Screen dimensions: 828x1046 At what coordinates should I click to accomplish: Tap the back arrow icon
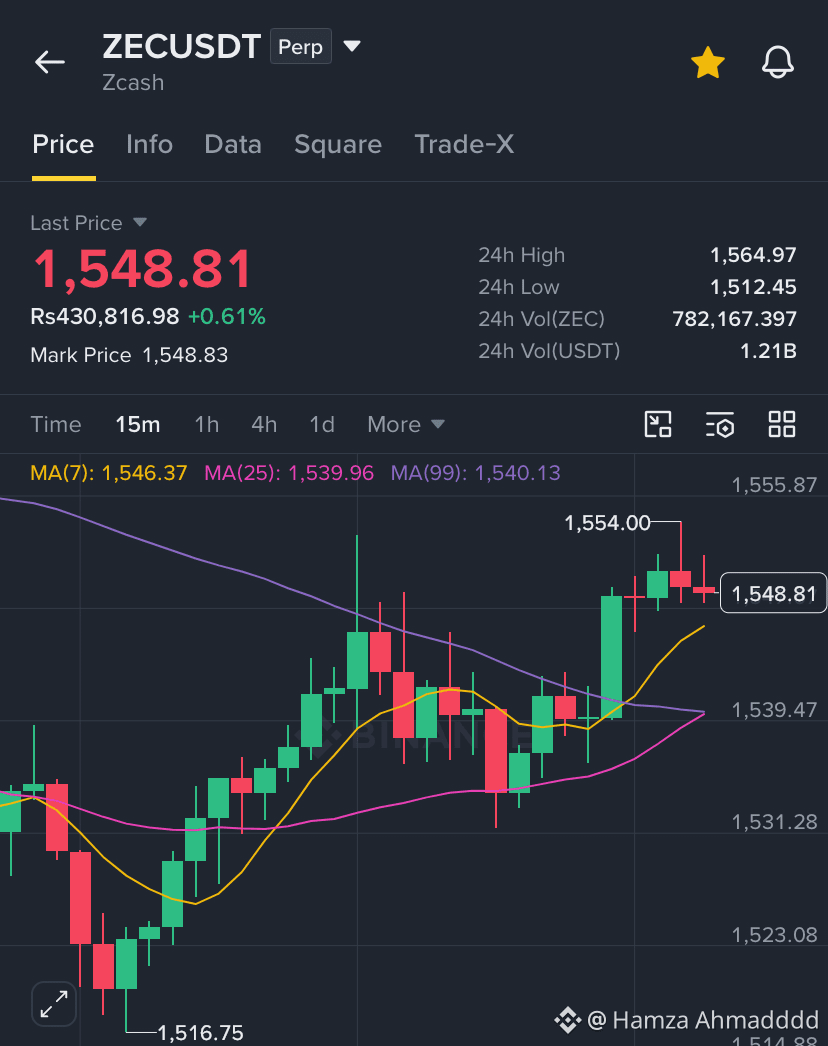[50, 62]
